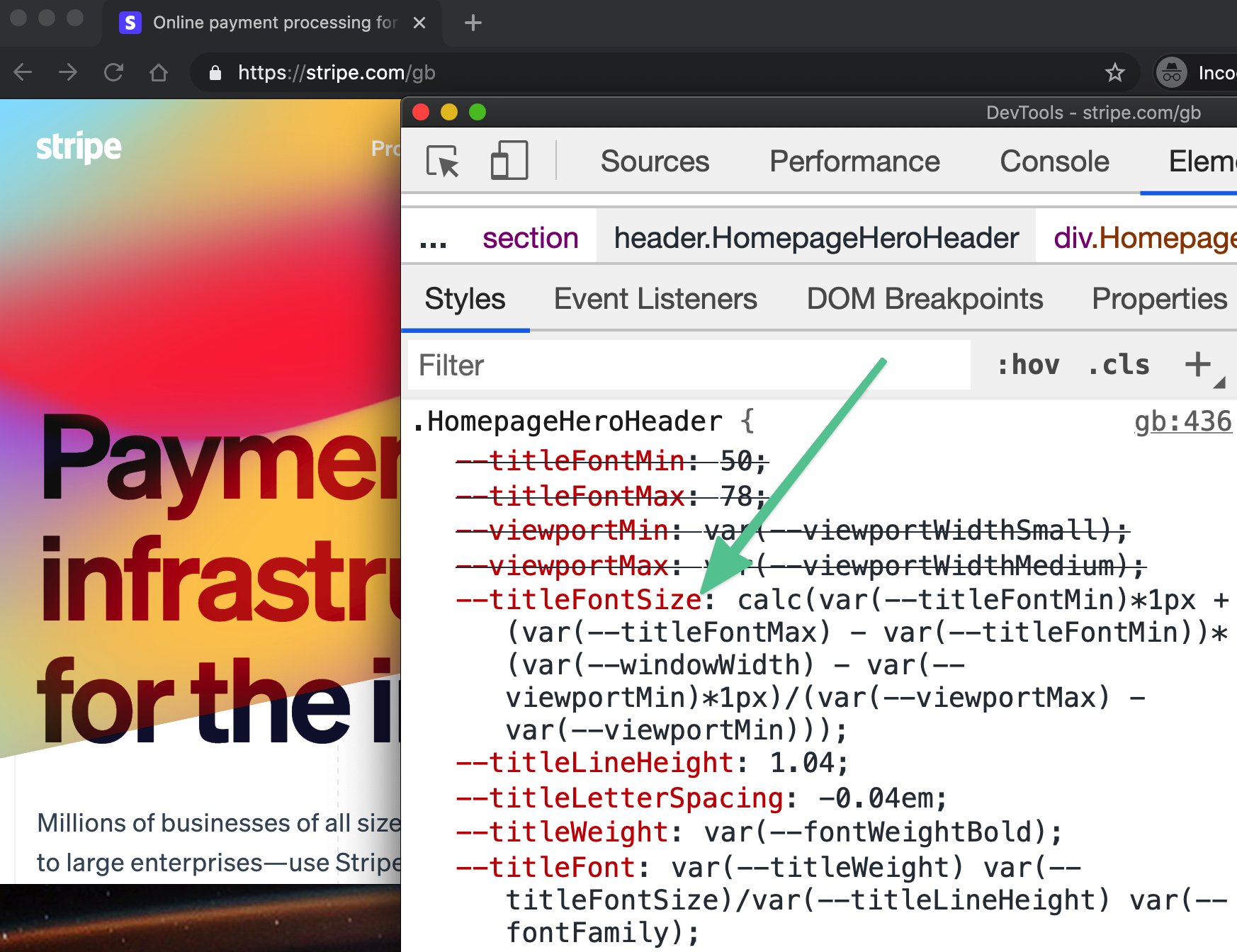The width and height of the screenshot is (1237, 952).
Task: Open the Styles sub-tab
Action: [465, 299]
